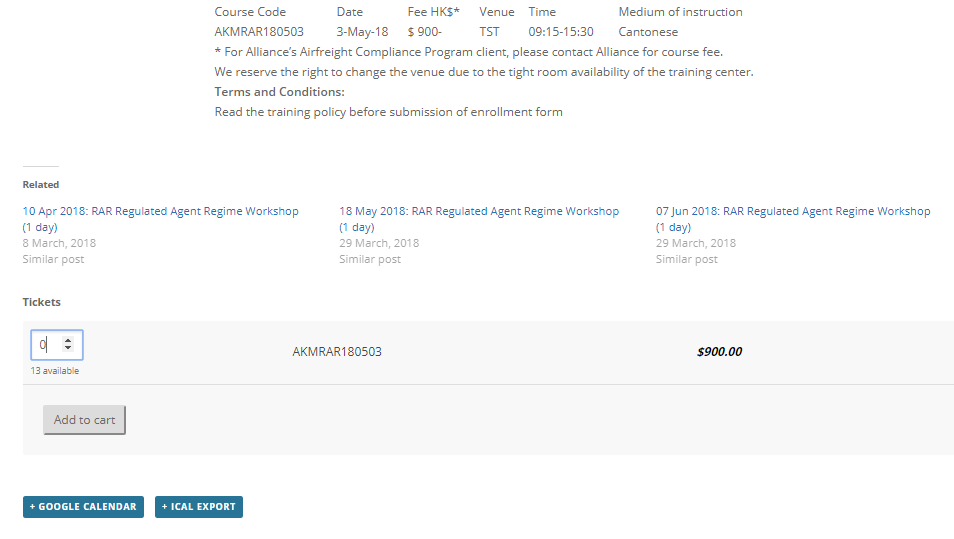Image resolution: width=954 pixels, height=539 pixels.
Task: Add event via + Google Calendar button
Action: pyautogui.click(x=83, y=507)
